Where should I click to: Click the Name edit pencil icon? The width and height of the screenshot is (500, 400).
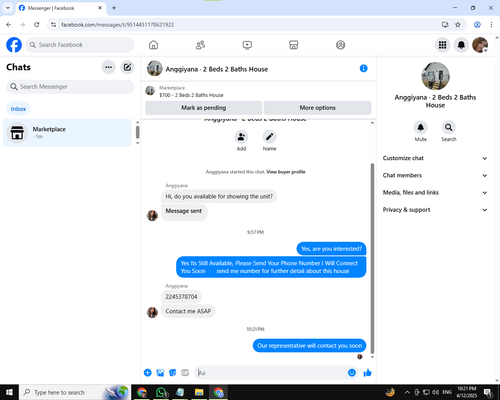(269, 137)
